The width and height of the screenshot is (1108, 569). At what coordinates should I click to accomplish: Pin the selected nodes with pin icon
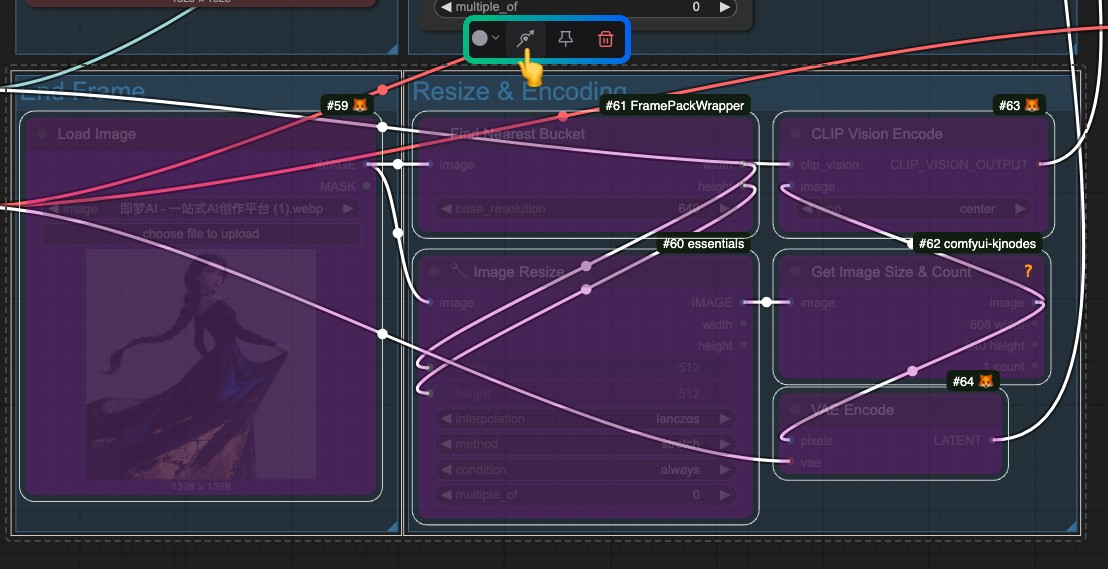[x=566, y=39]
